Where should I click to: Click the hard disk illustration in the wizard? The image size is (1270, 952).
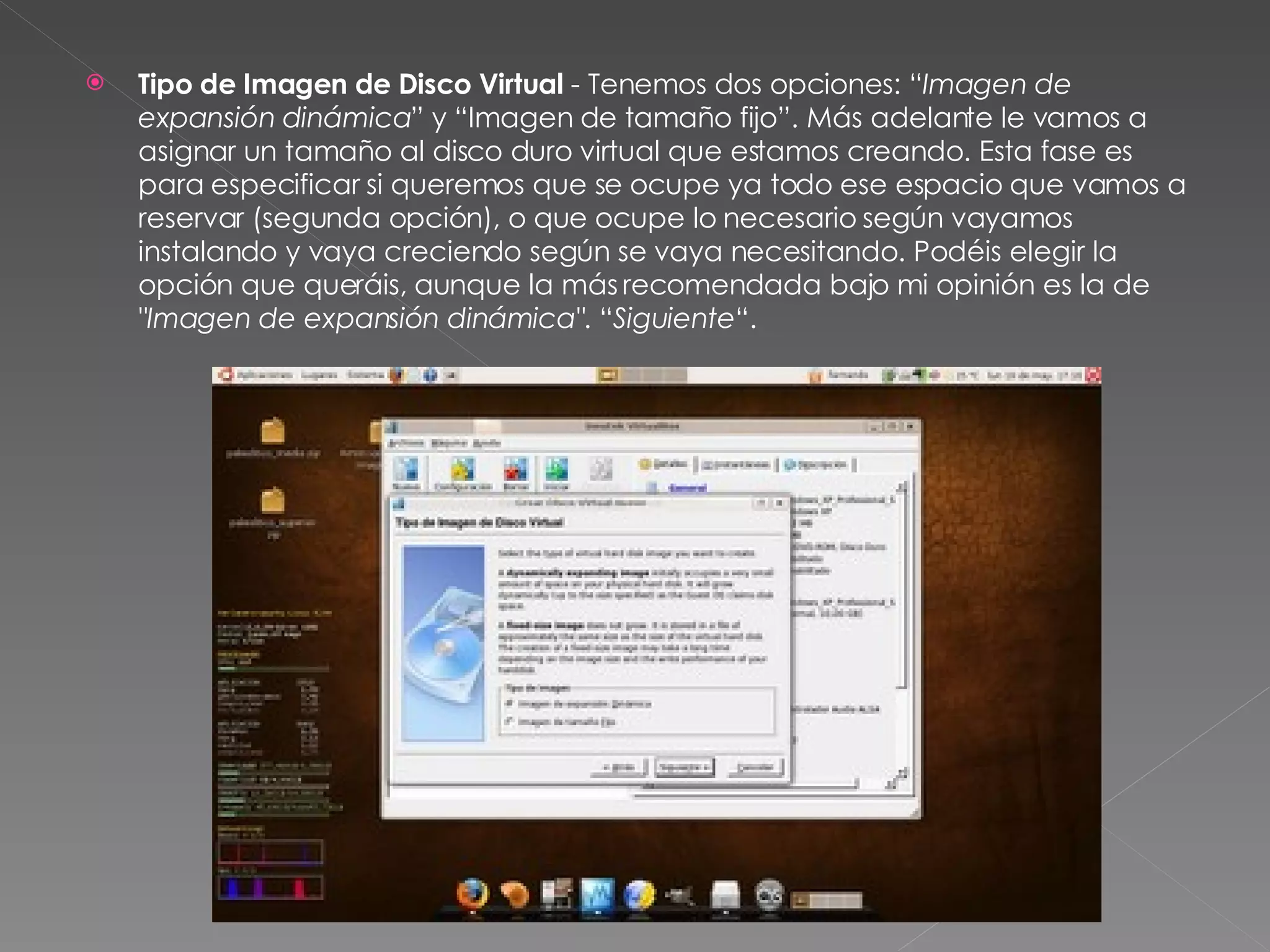[x=443, y=643]
